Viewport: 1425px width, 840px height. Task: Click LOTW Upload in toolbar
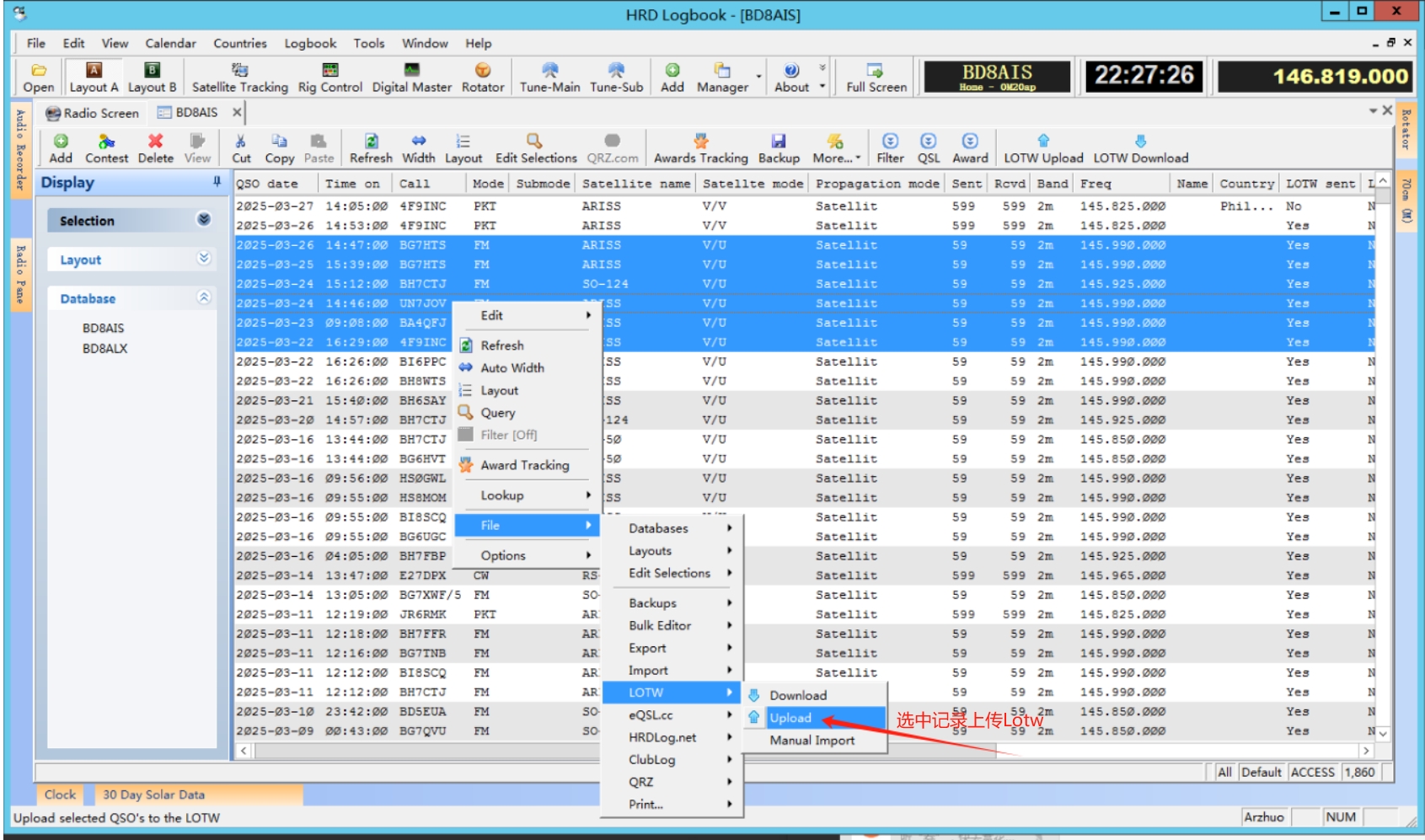(1043, 148)
